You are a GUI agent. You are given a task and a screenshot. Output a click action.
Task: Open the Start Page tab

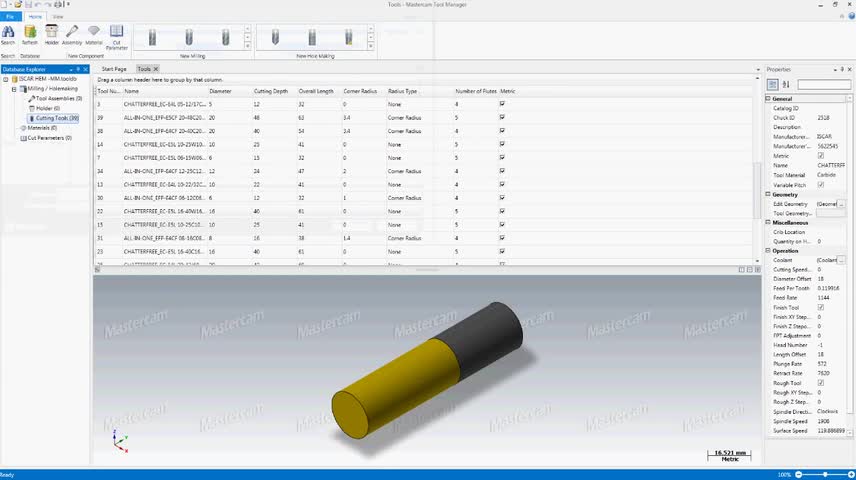[114, 69]
